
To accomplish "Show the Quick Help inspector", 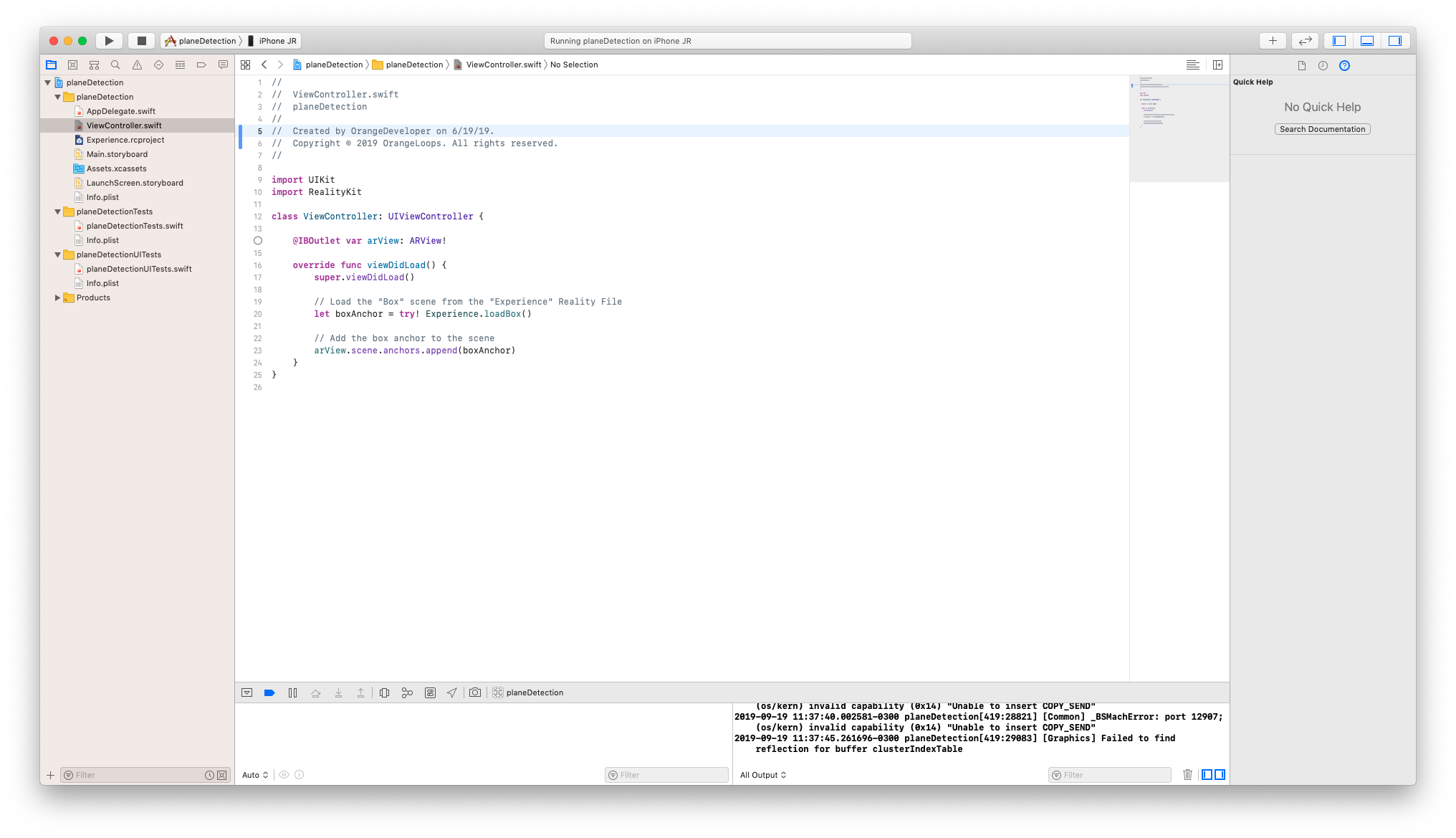I will point(1344,65).
